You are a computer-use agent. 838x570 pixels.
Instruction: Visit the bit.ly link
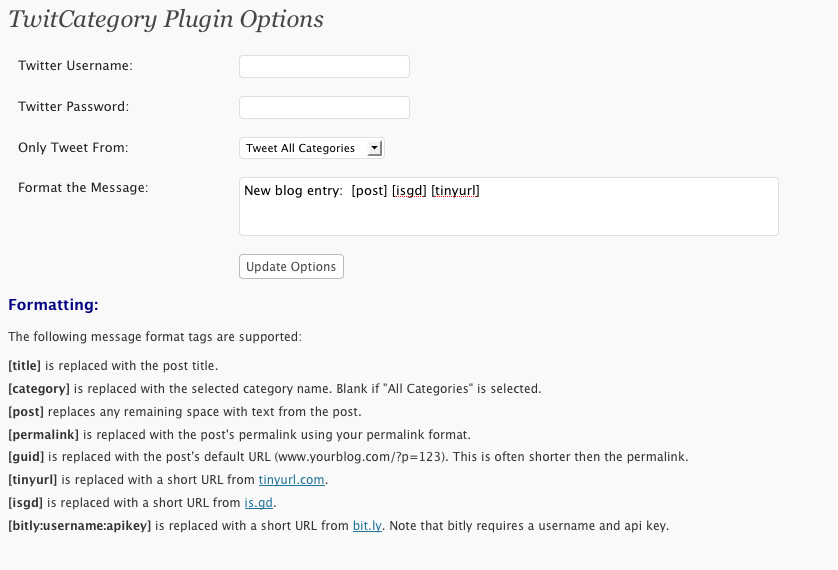367,526
